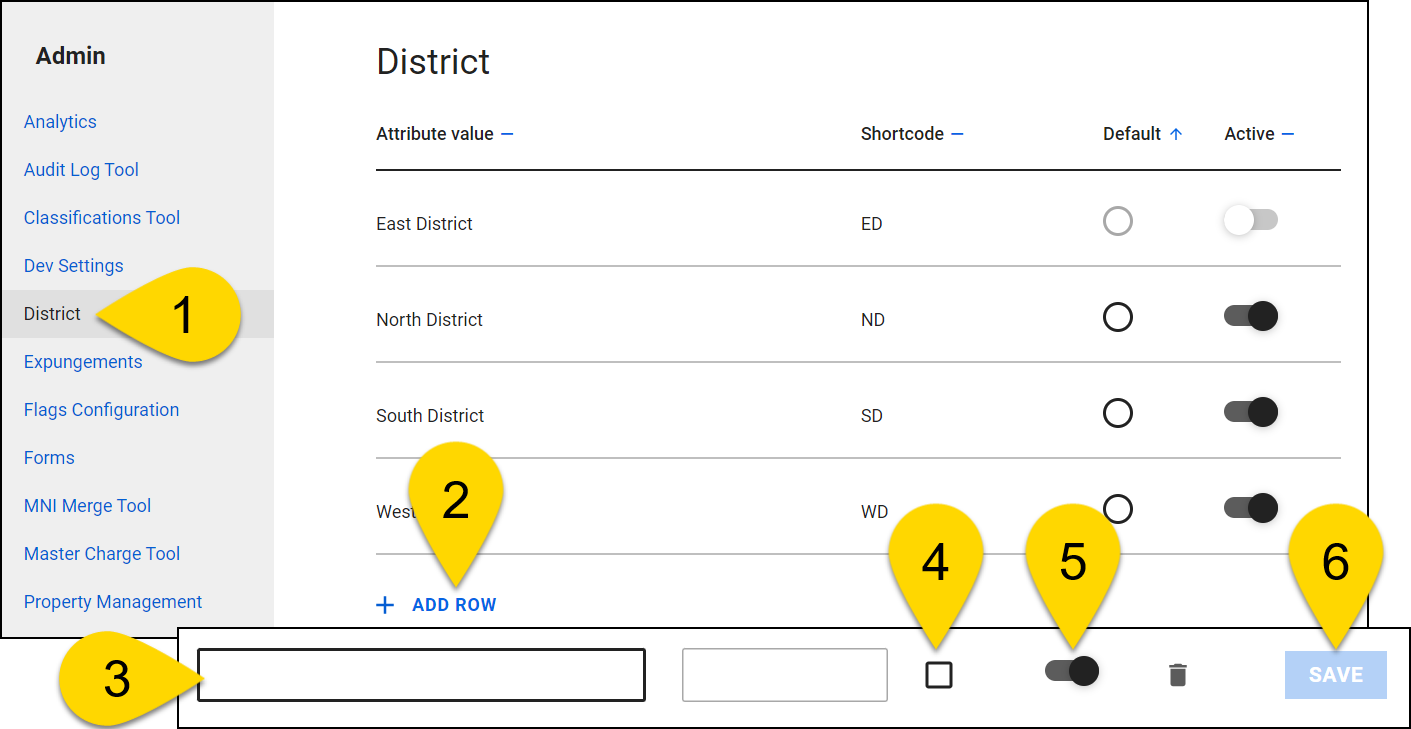
Task: Click ADD ROW to add district
Action: click(454, 605)
